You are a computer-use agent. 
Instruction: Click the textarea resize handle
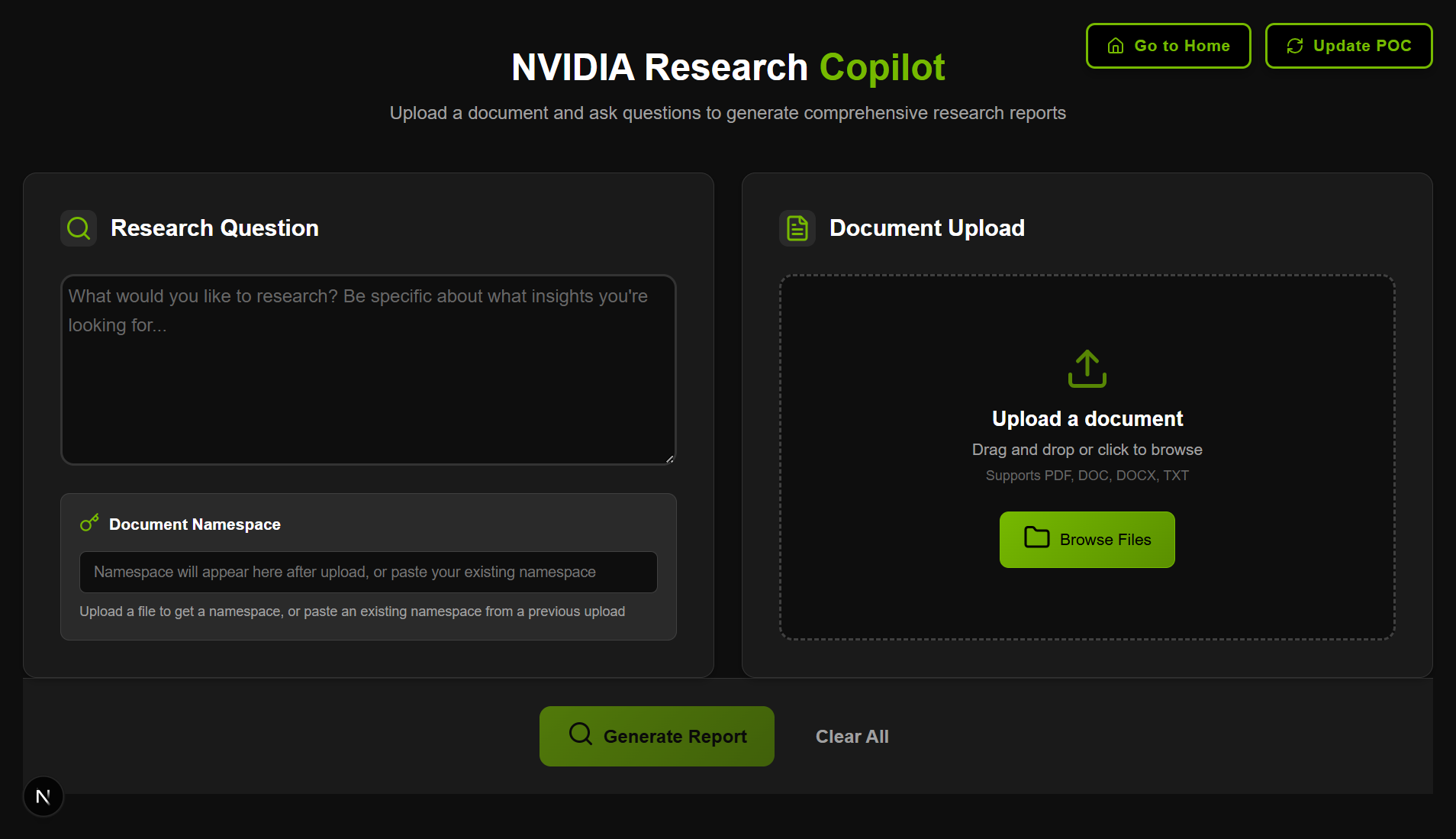pos(669,458)
